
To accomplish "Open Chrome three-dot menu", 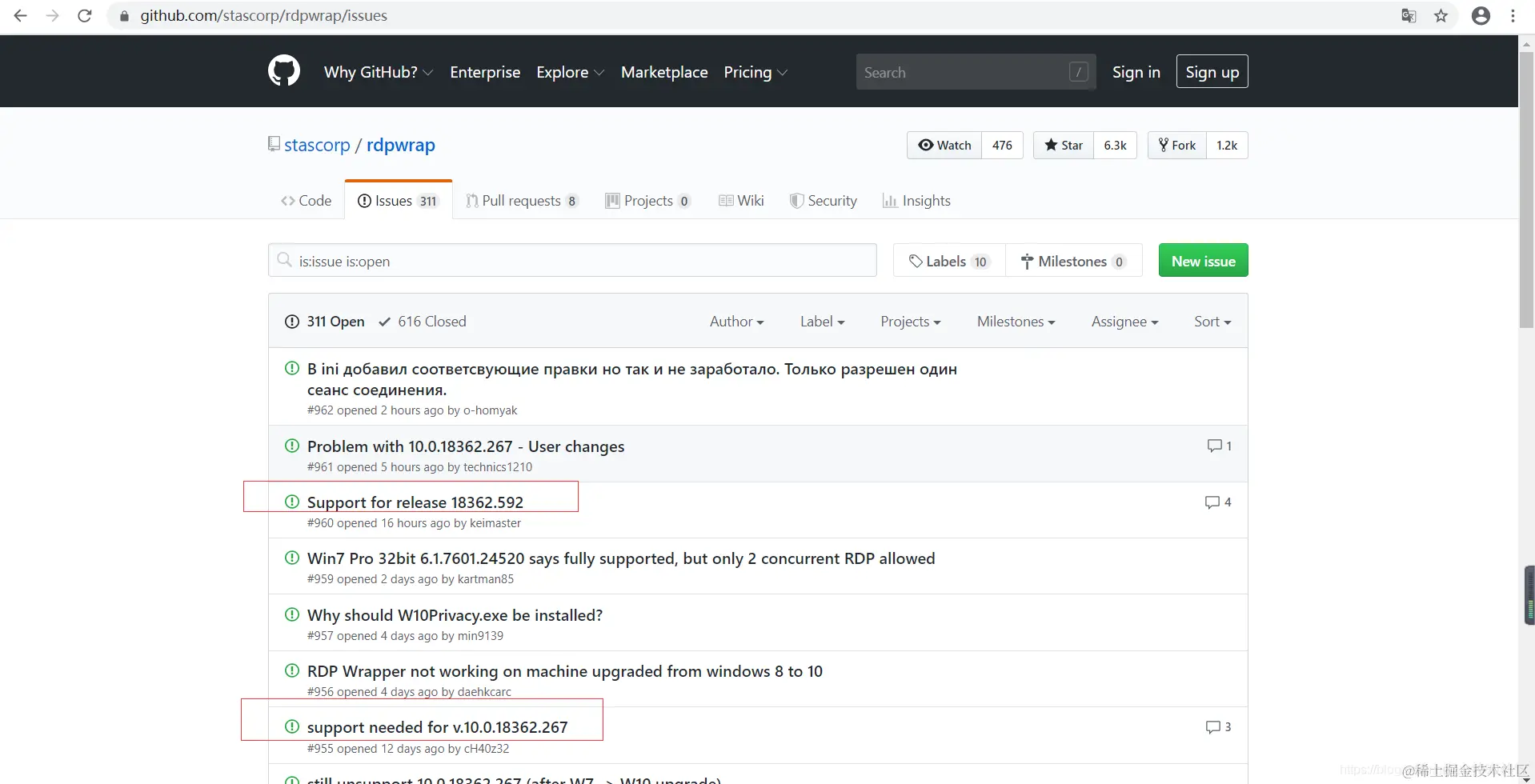I will [1513, 15].
